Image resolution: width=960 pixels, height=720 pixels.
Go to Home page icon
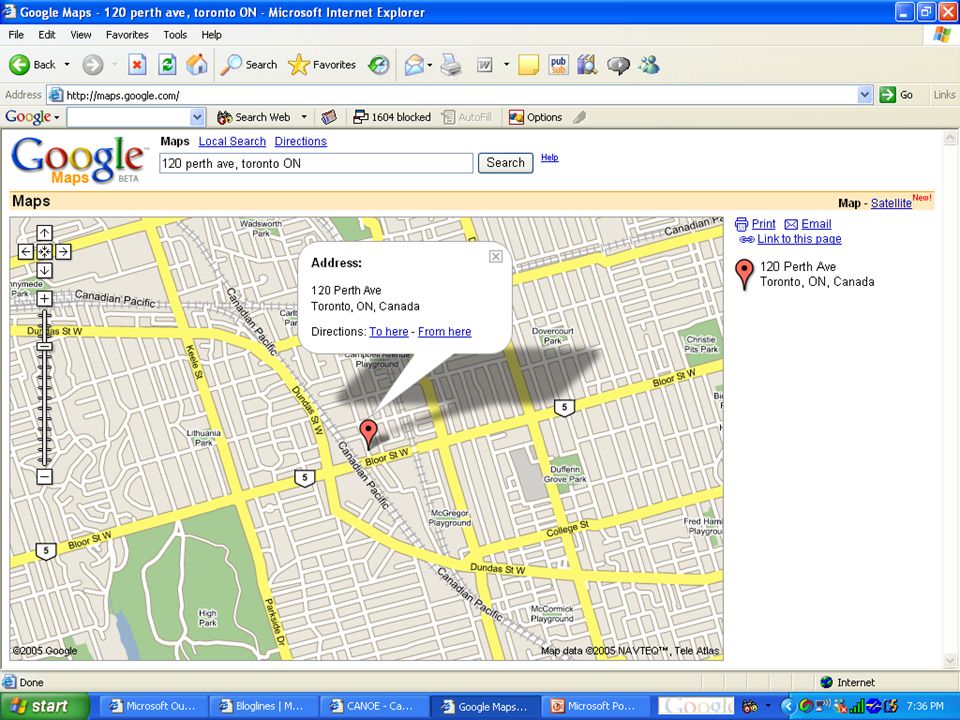(x=197, y=64)
